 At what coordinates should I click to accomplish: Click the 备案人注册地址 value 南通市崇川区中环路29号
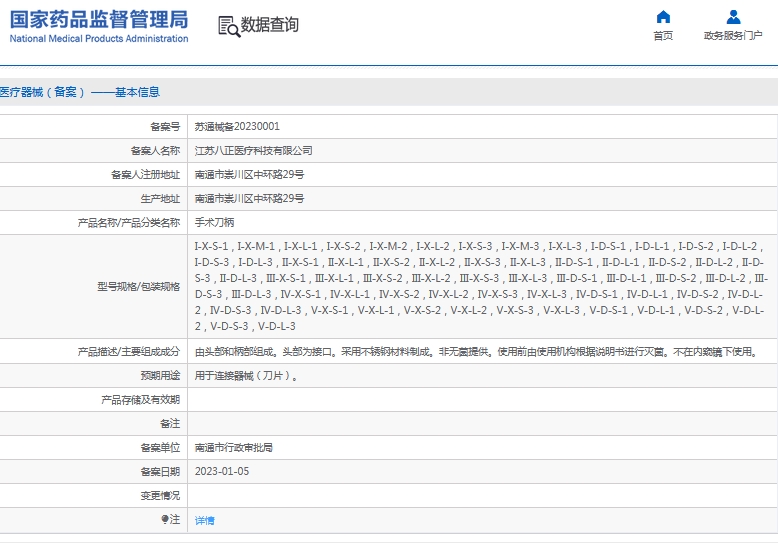coord(249,175)
